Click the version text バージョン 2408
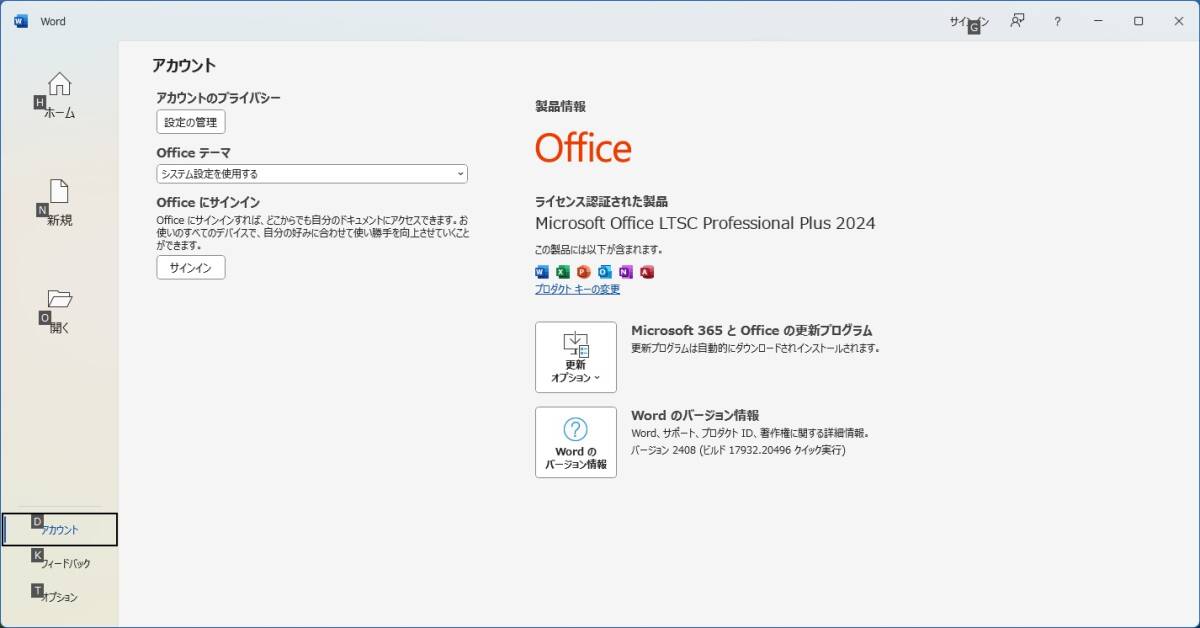 (x=738, y=450)
